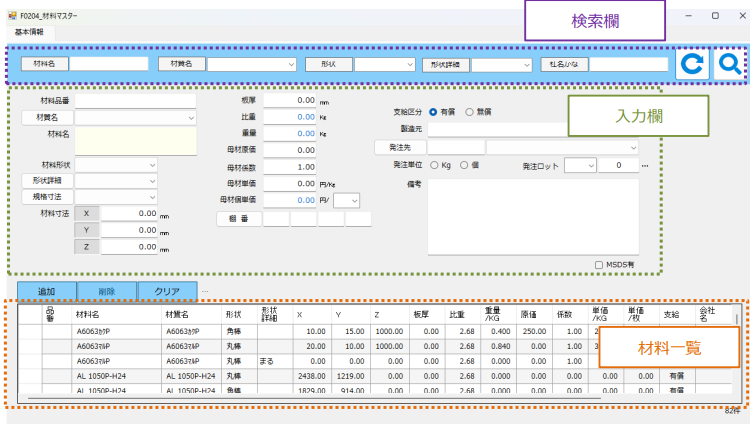Image resolution: width=754 pixels, height=425 pixels.
Task: Open the 形状詳細 dropdown in the search bar
Action: point(527,64)
